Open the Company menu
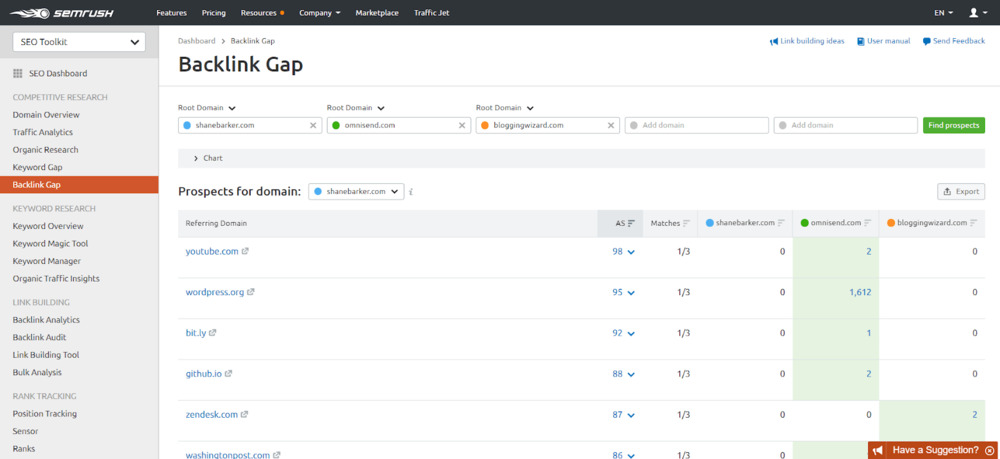Screen dimensions: 1000x459 (x=320, y=13)
